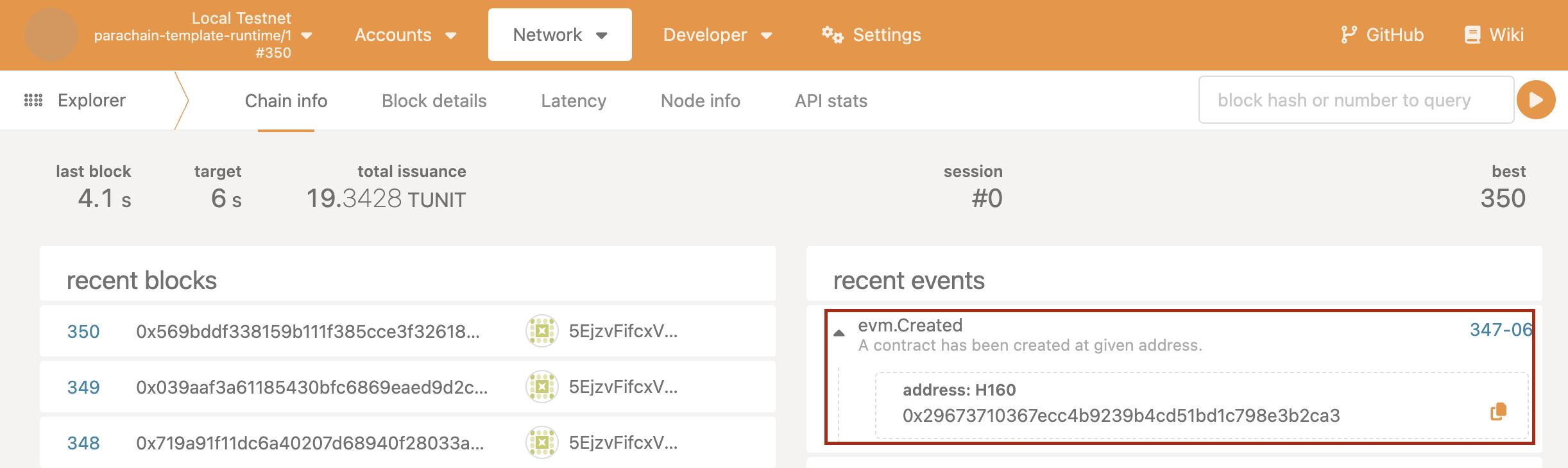Open the Node info tab
Viewport: 1568px width, 468px height.
[701, 101]
